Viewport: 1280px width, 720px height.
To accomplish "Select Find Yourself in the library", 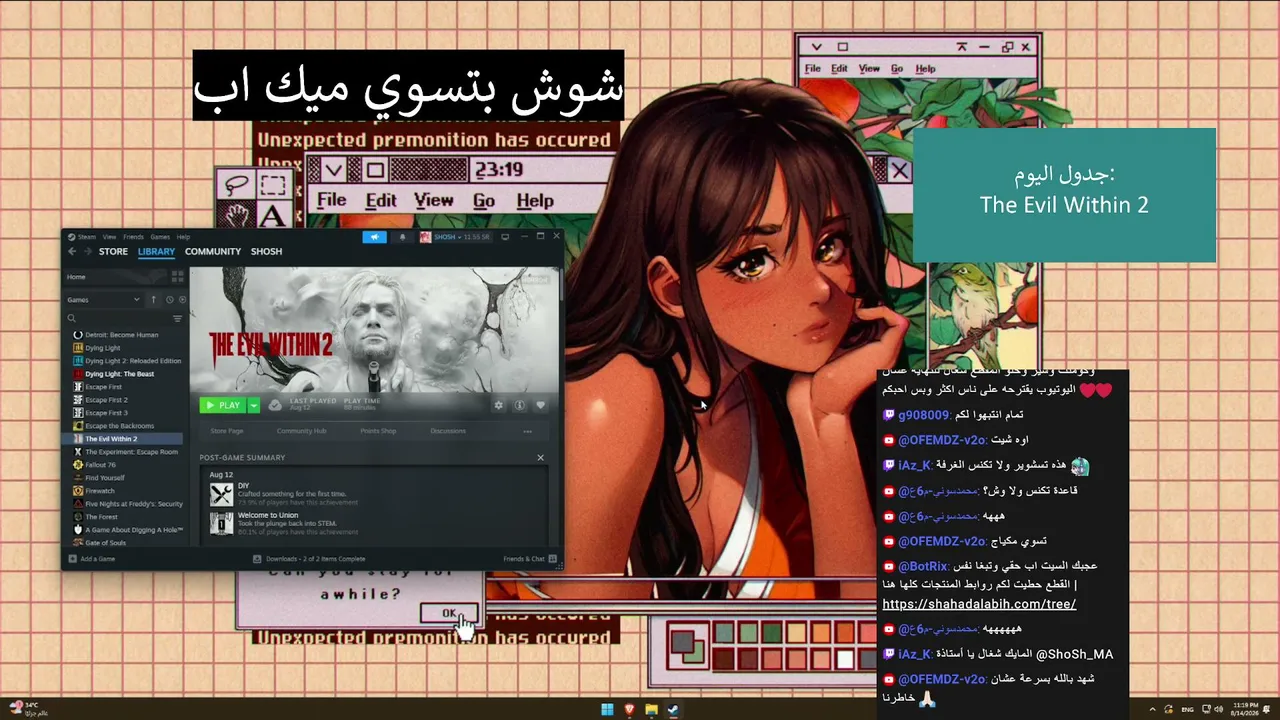I will tap(98, 478).
